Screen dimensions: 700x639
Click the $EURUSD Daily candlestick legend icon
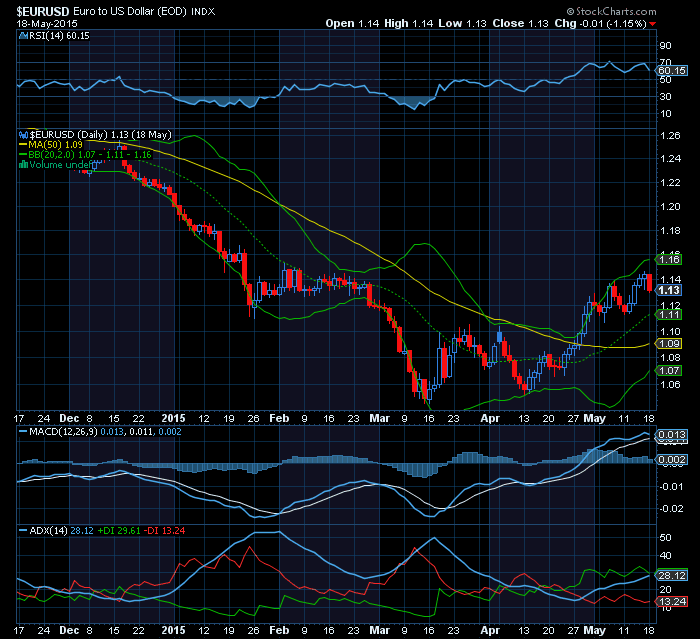(24, 133)
